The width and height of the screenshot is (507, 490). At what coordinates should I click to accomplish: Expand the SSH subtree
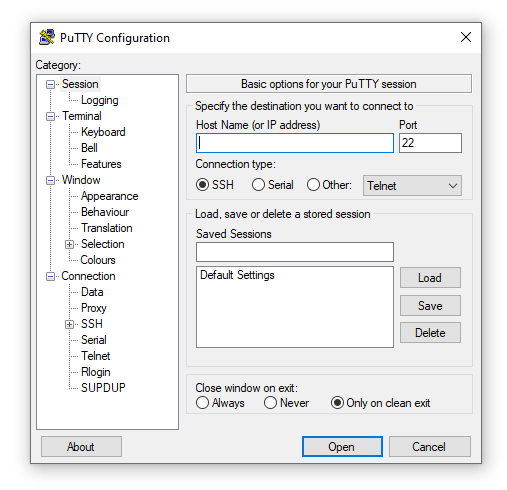tap(69, 324)
